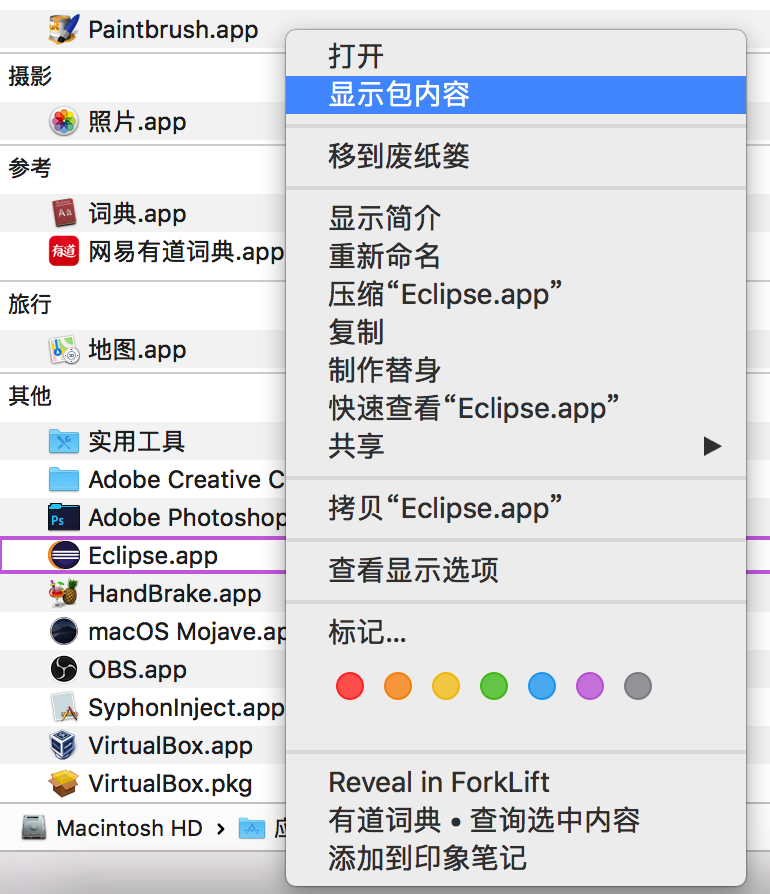Viewport: 770px width, 894px height.
Task: Click the VirtualBox.pkg package icon
Action: tap(64, 783)
